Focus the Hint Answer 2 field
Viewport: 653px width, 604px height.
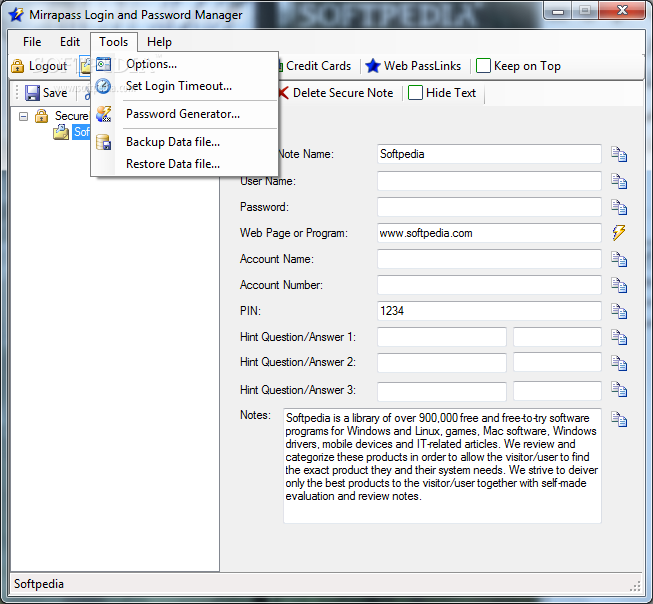[x=557, y=362]
